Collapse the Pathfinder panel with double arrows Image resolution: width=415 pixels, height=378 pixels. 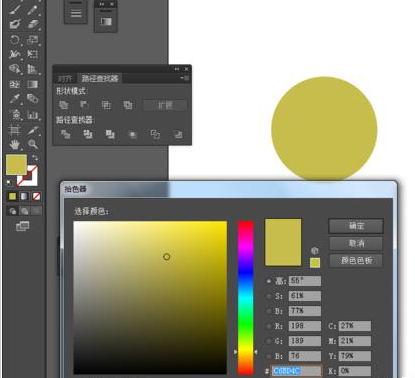(x=176, y=69)
